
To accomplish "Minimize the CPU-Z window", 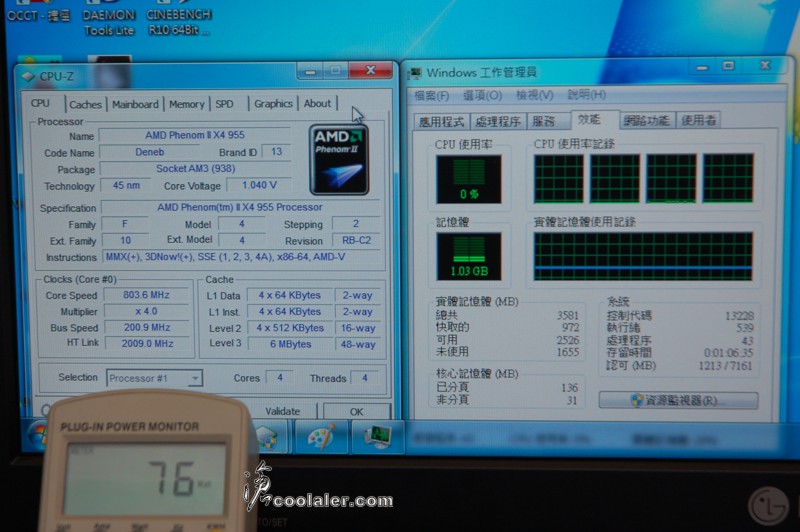I will (x=310, y=71).
